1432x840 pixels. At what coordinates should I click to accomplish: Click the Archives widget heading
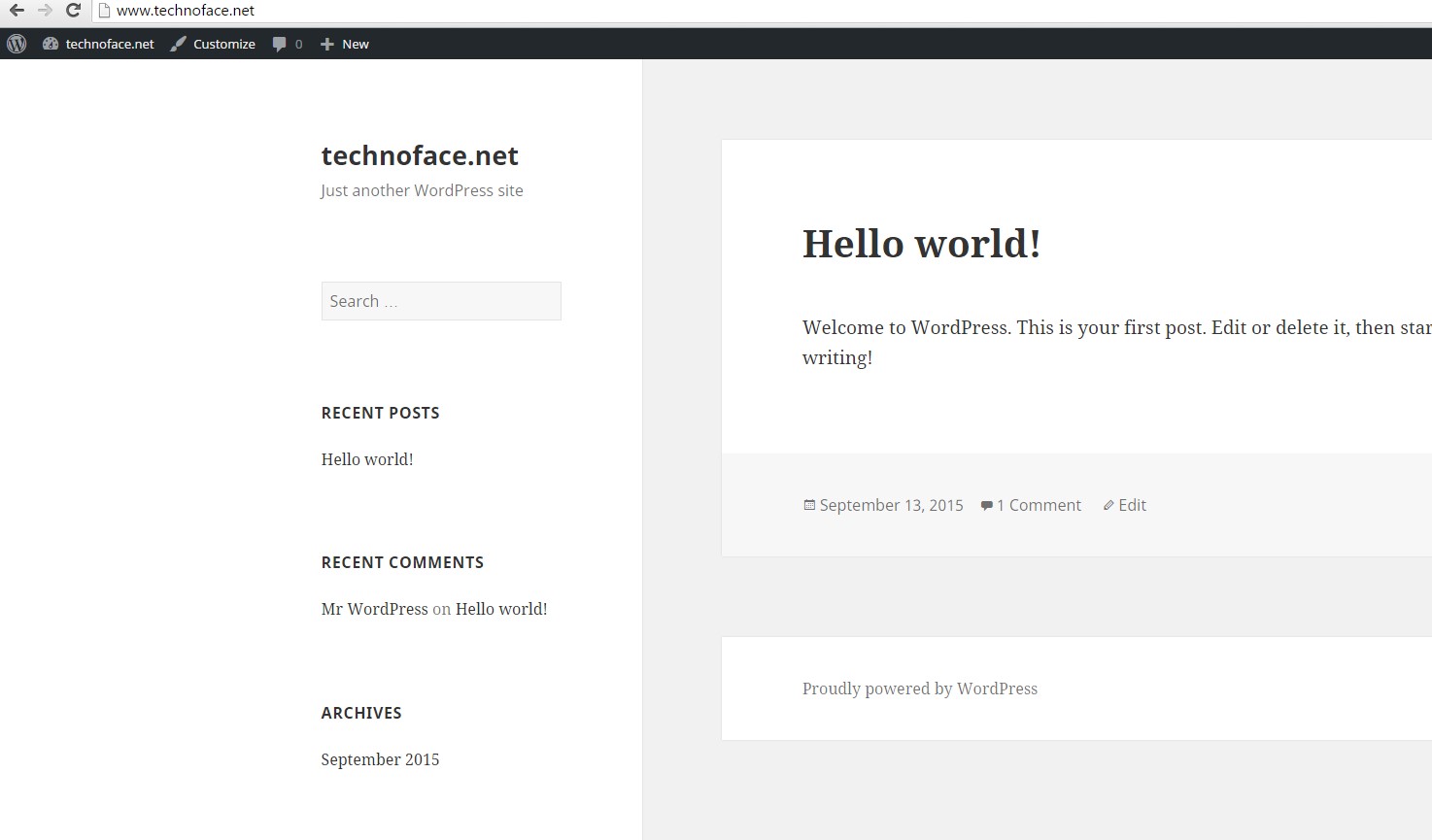(361, 713)
